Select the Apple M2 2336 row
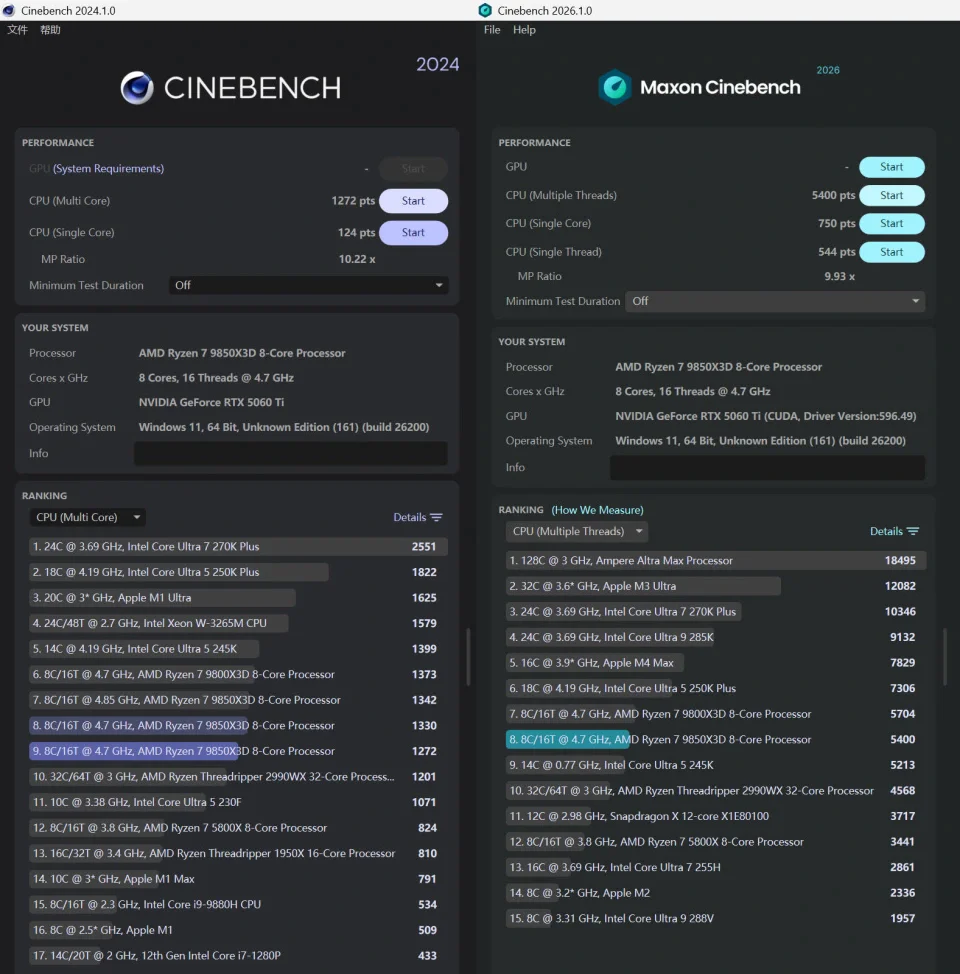The image size is (960, 974). (716, 893)
